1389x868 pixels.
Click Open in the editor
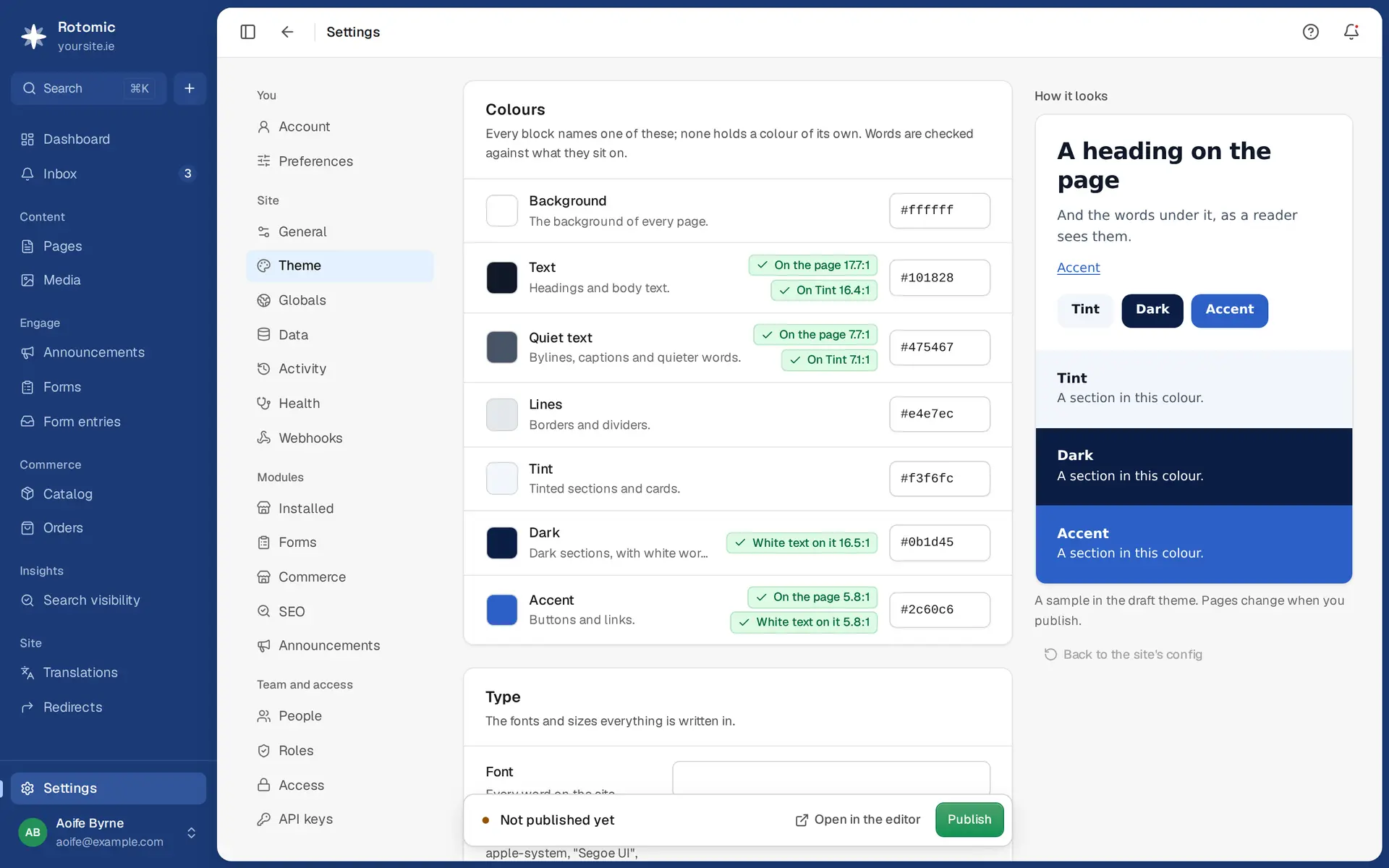[x=858, y=820]
